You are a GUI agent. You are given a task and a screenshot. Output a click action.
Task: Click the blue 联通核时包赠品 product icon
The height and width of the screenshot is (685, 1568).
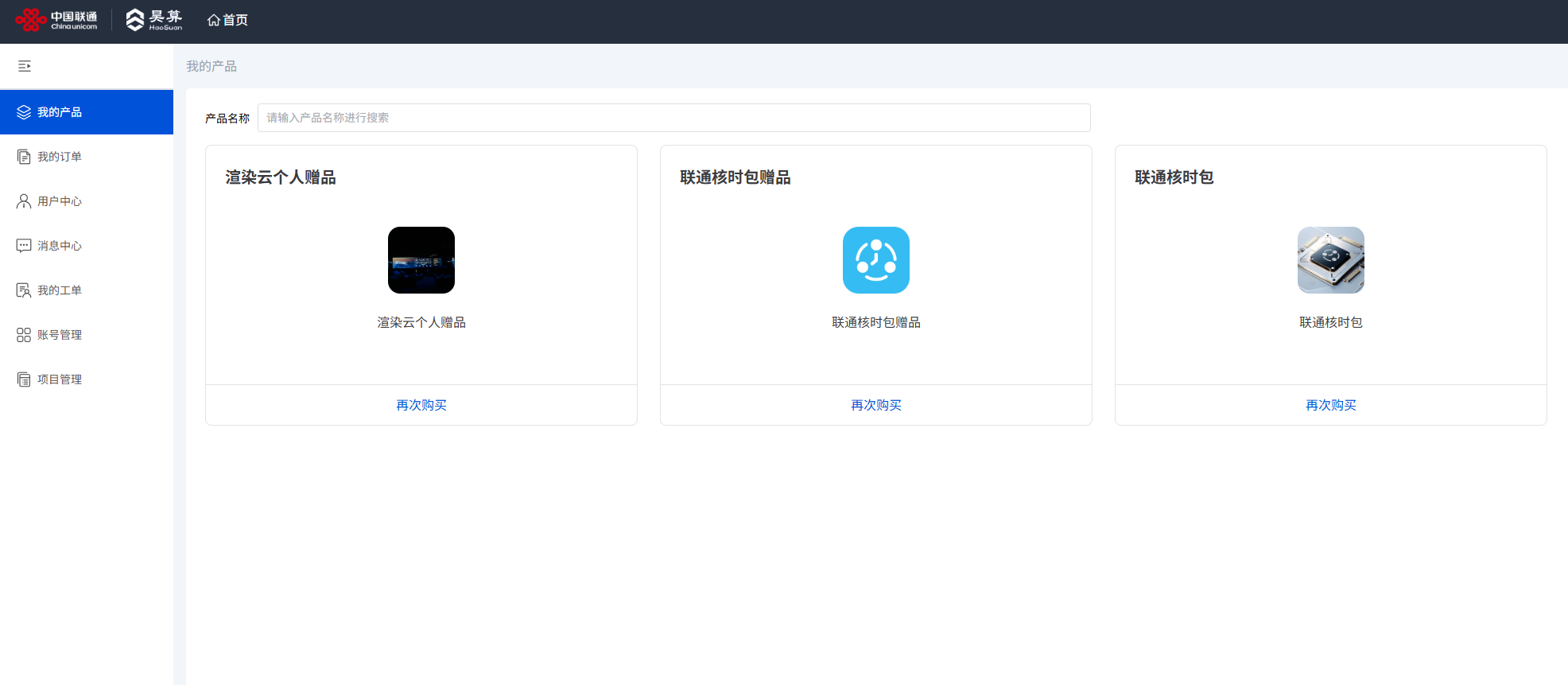876,260
